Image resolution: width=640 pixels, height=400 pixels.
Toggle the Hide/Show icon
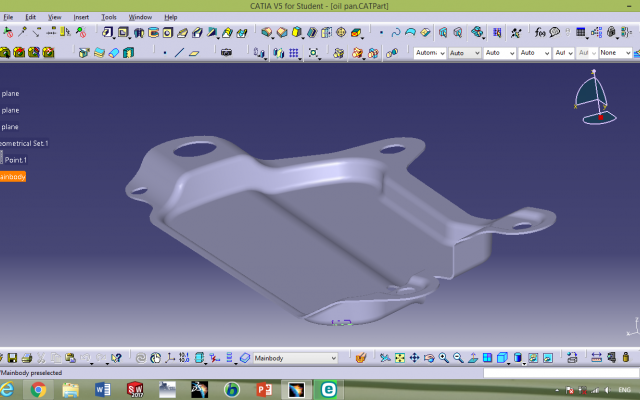[533, 358]
